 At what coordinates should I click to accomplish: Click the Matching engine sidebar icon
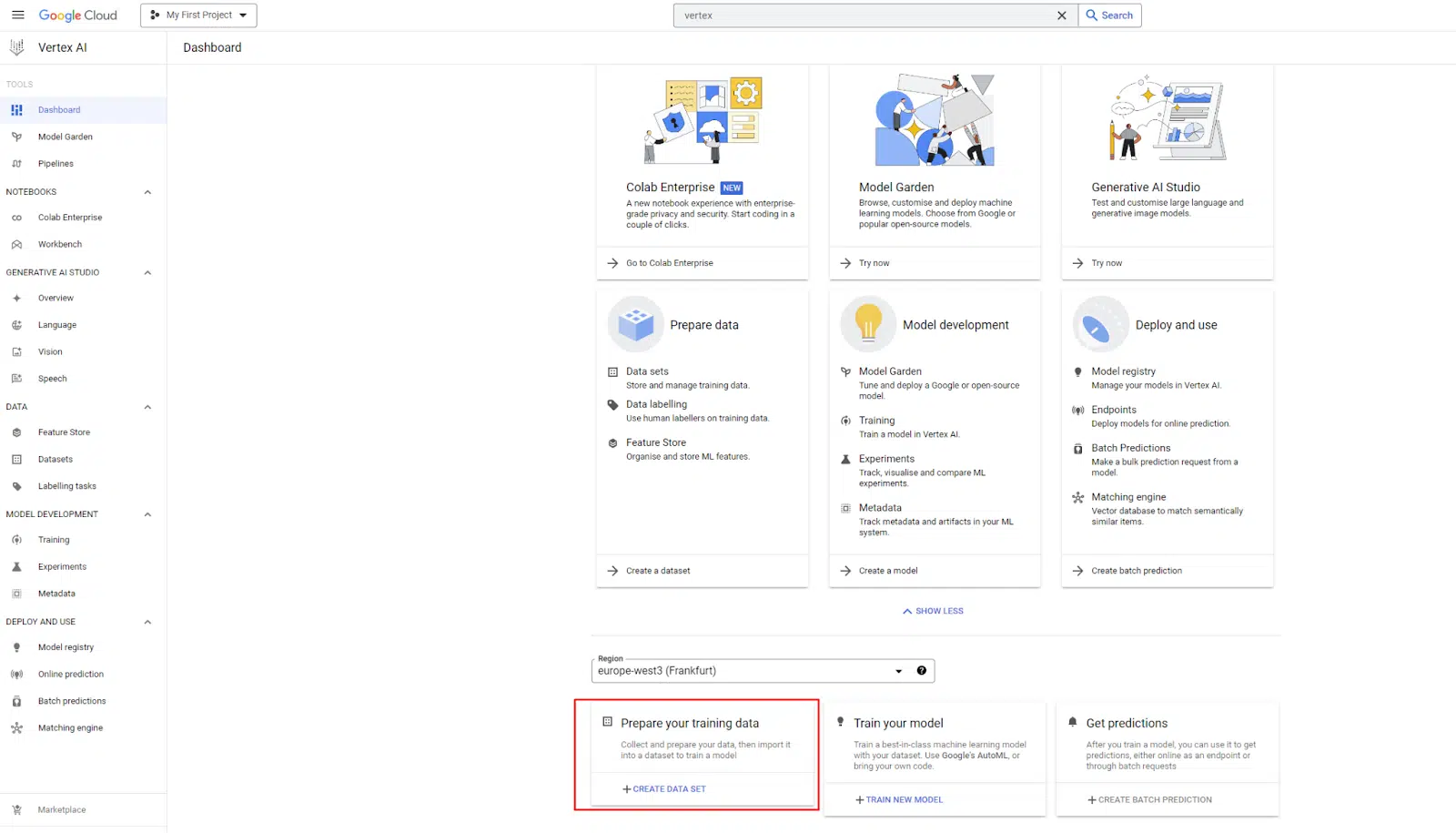16,728
